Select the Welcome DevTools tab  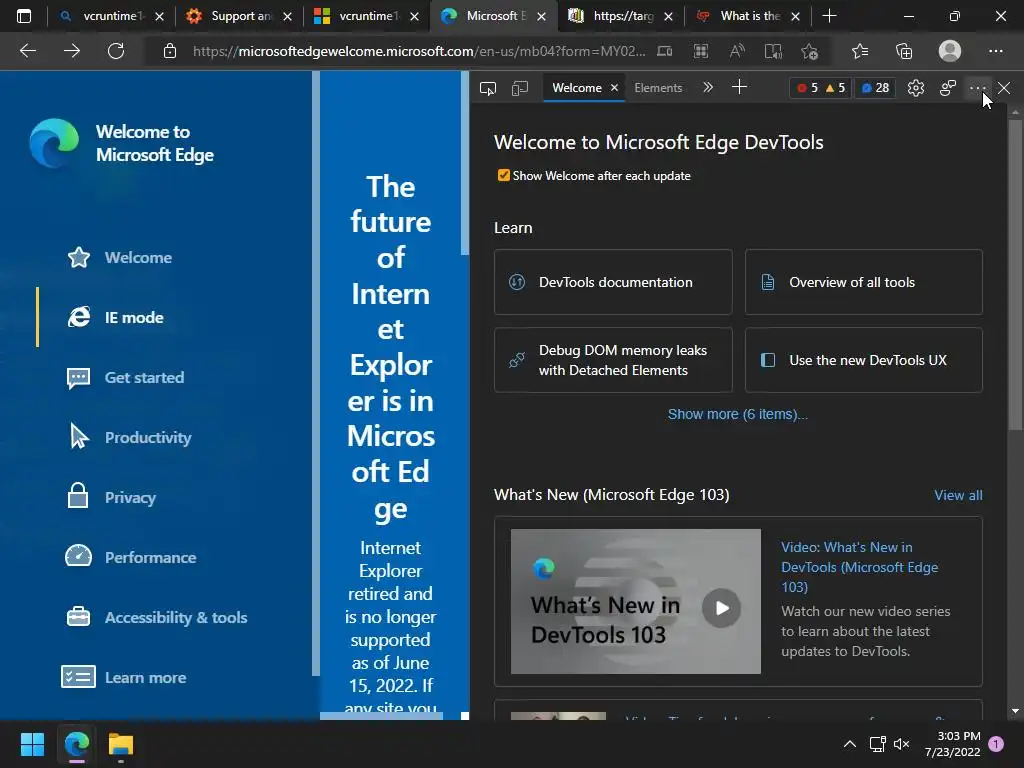click(577, 88)
